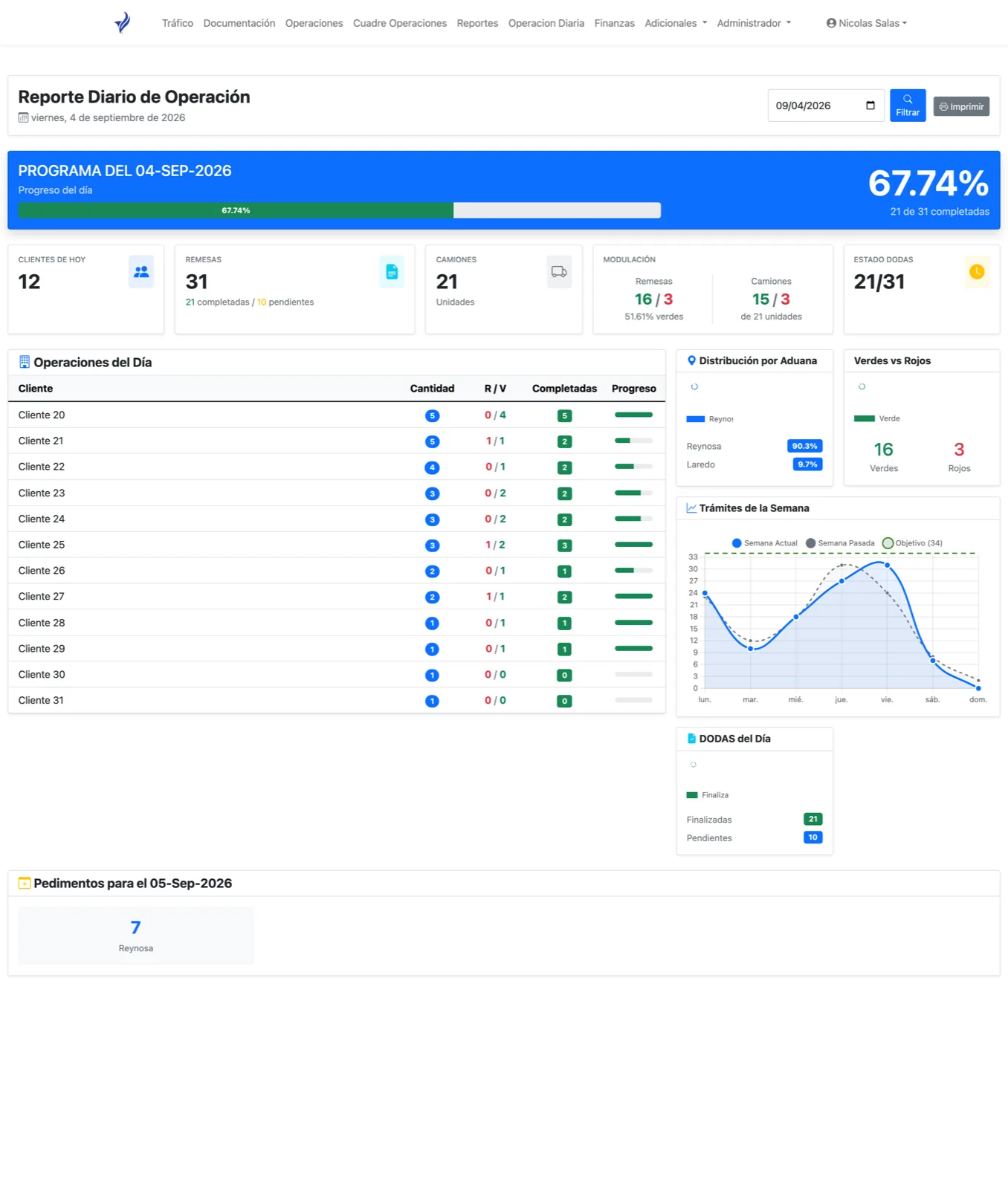The image size is (1008, 1189).
Task: Click the Laredo 9.7% badge
Action: point(807,464)
